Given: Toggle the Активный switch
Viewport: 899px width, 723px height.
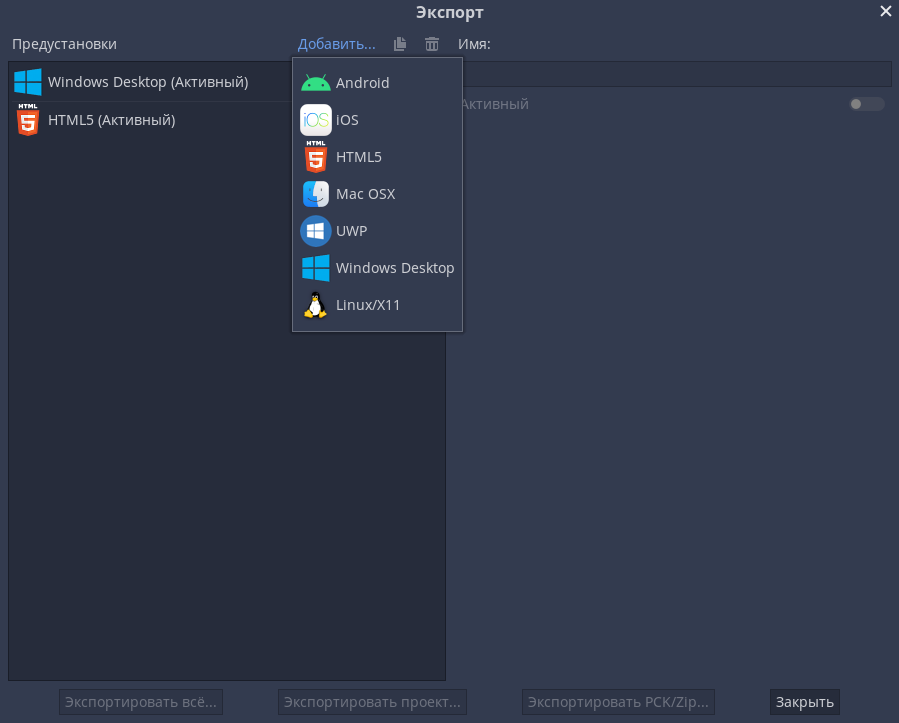Looking at the screenshot, I should tap(866, 104).
